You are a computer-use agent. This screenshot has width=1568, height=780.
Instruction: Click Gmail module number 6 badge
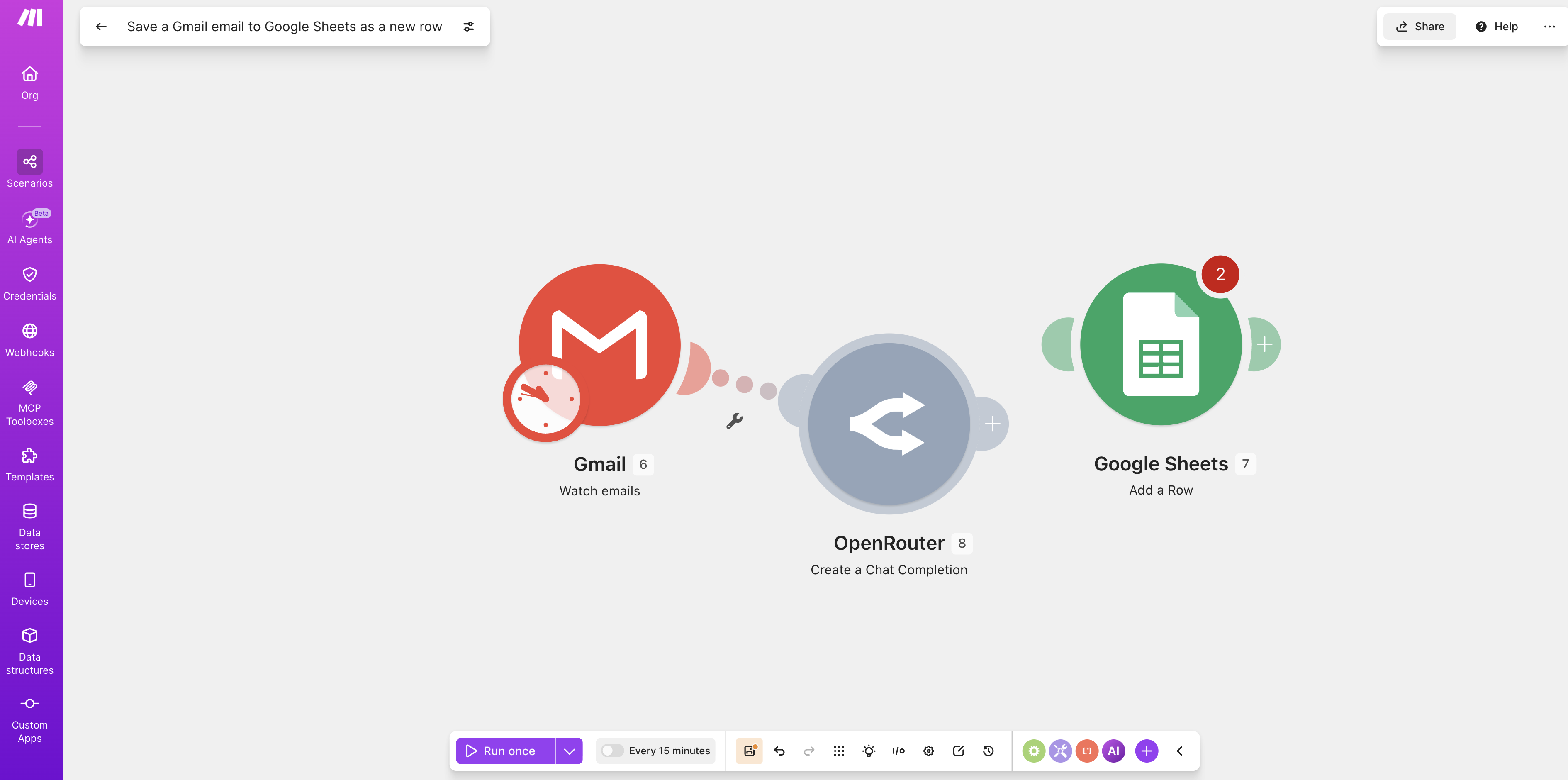[x=643, y=465]
